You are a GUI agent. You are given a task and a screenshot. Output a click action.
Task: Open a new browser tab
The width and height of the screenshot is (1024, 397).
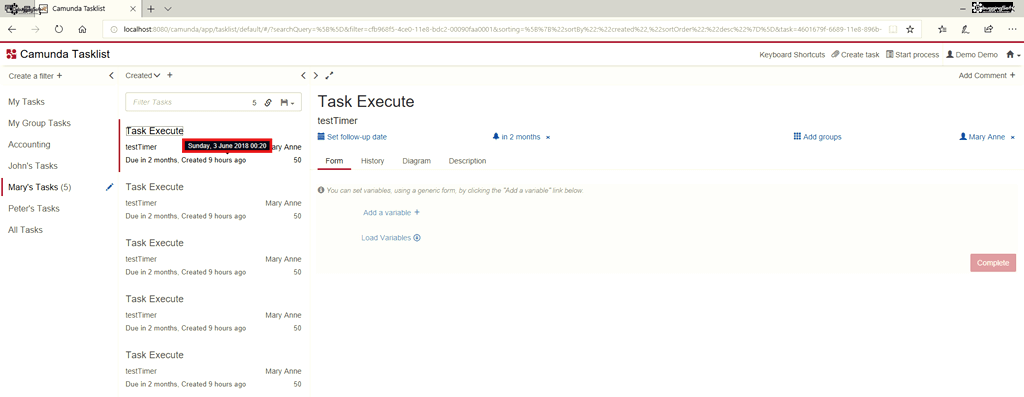151,9
